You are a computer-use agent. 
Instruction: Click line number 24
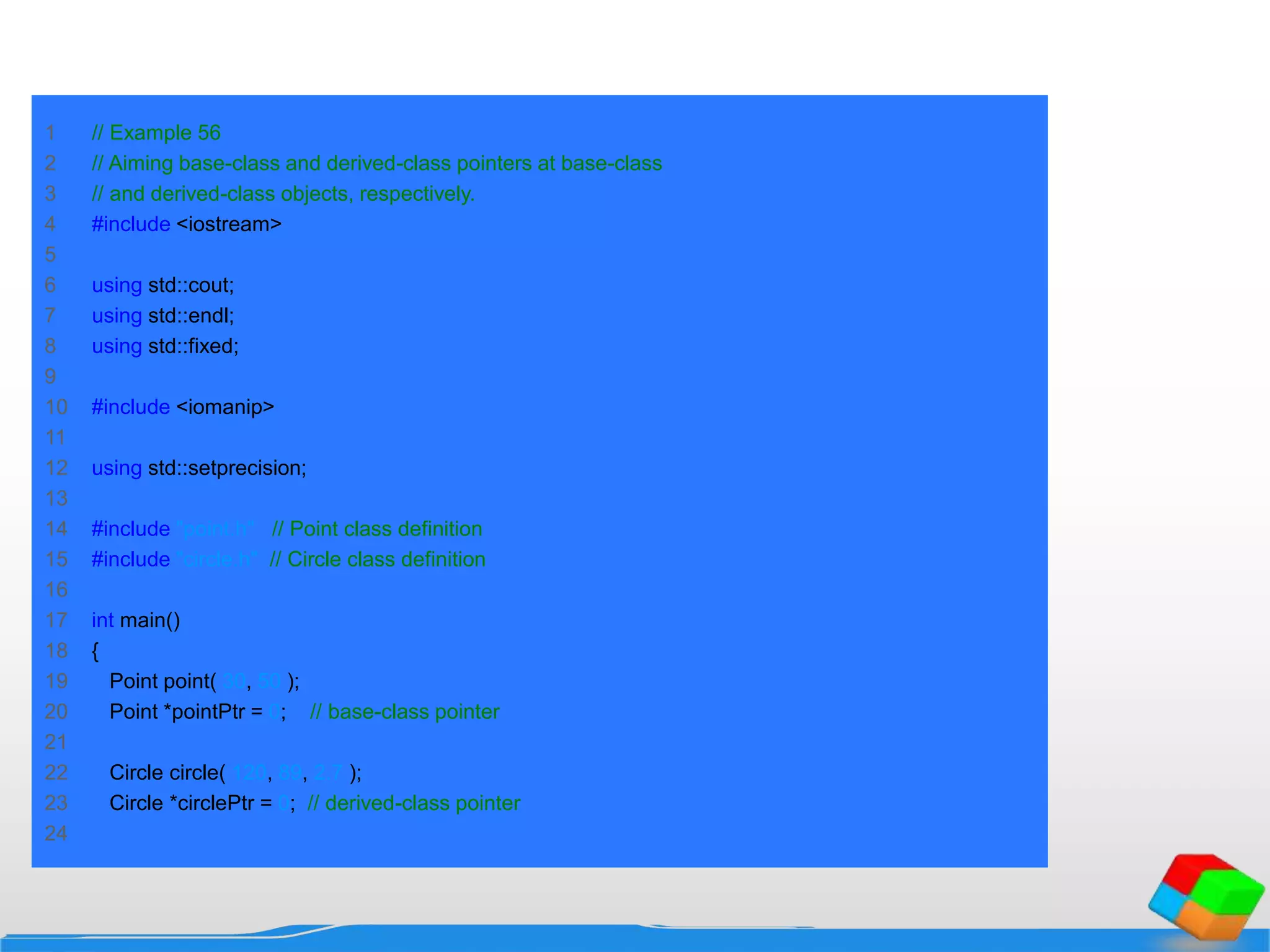[56, 833]
